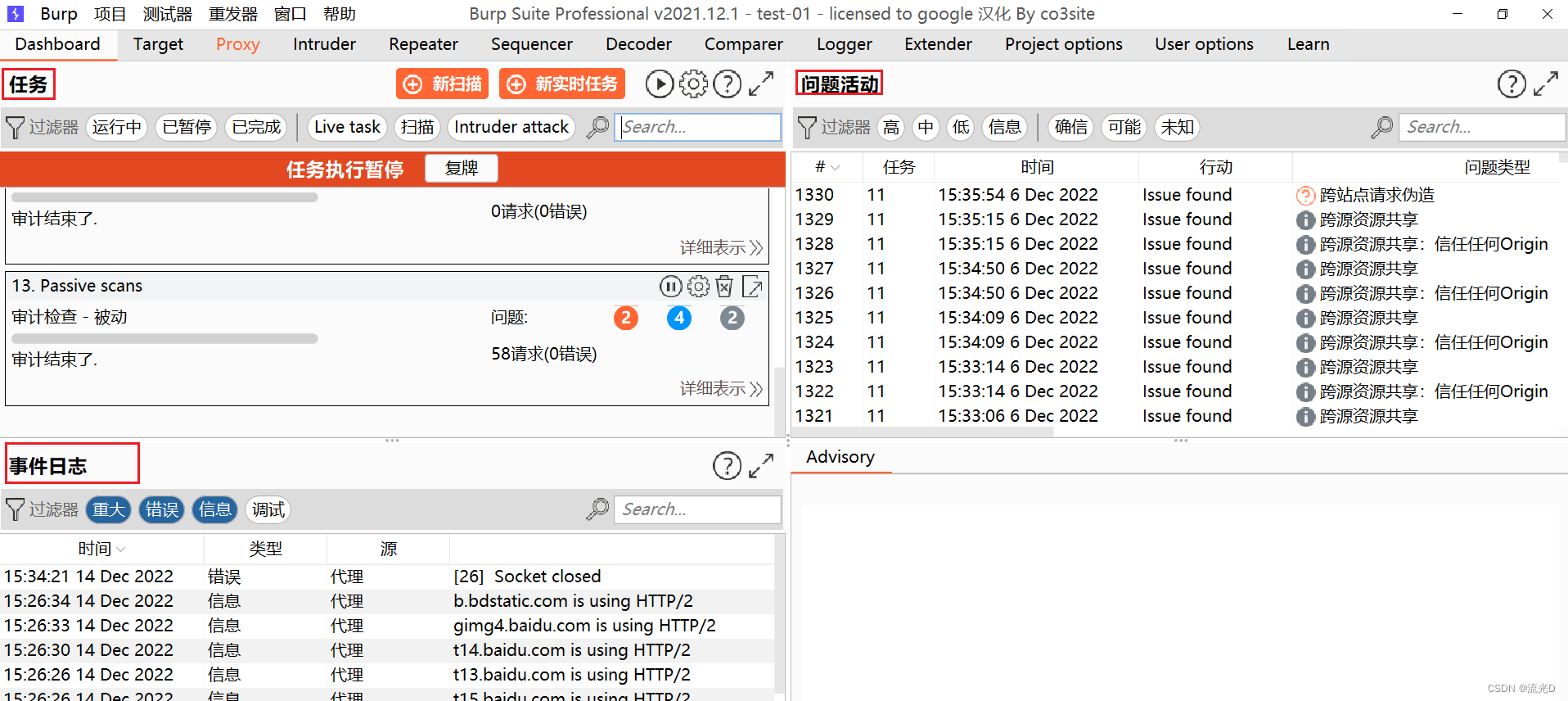Image resolution: width=1568 pixels, height=701 pixels.
Task: Switch to the Intruder tab
Action: [x=324, y=44]
